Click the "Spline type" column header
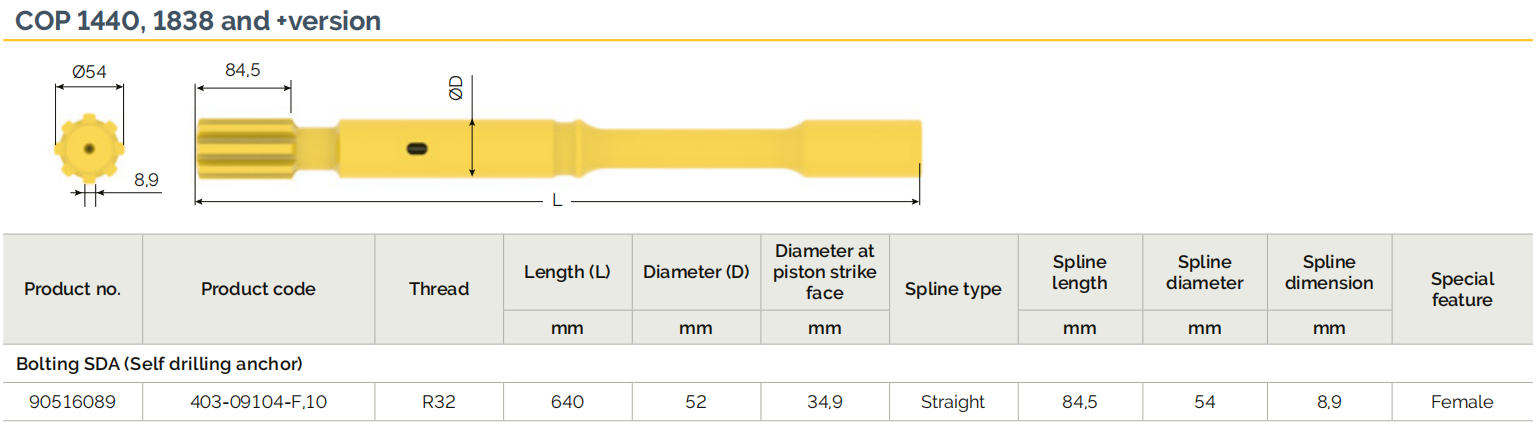 pos(952,289)
